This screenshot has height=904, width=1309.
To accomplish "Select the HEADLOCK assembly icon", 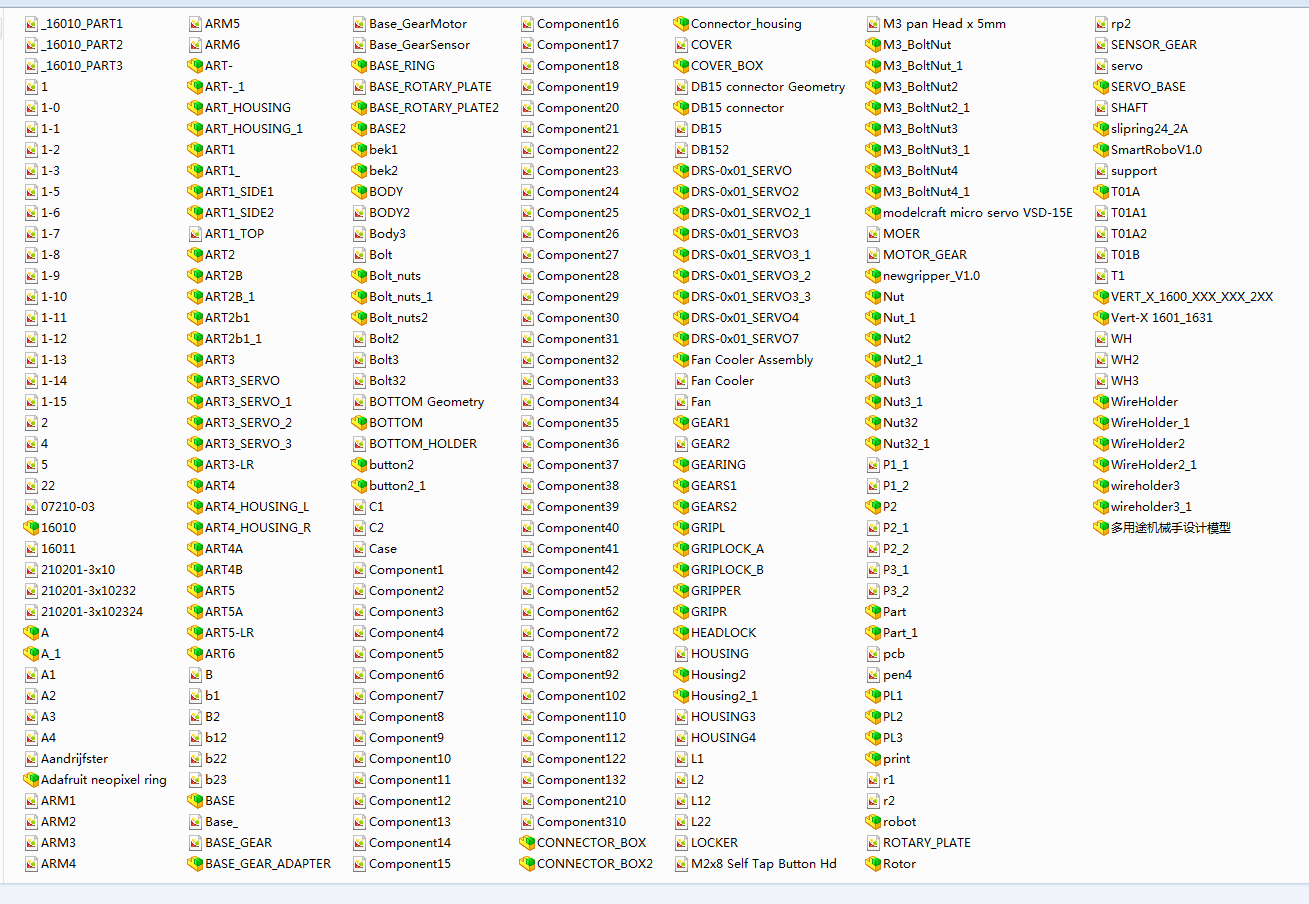I will point(682,633).
